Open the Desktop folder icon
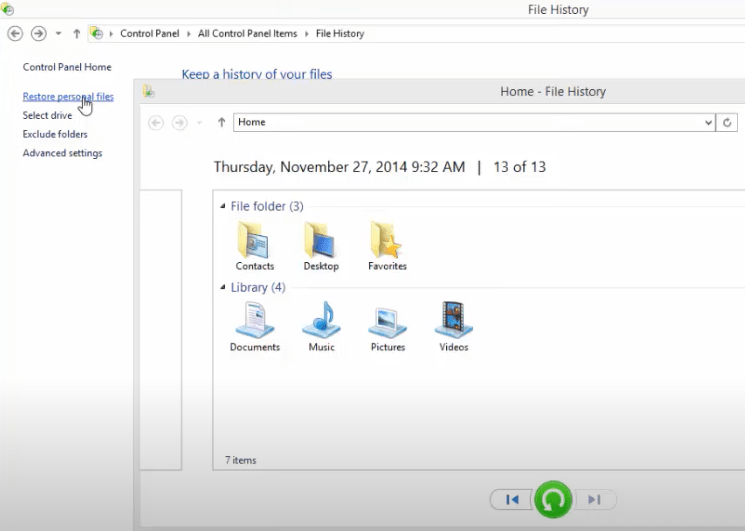This screenshot has height=531, width=745. click(321, 240)
